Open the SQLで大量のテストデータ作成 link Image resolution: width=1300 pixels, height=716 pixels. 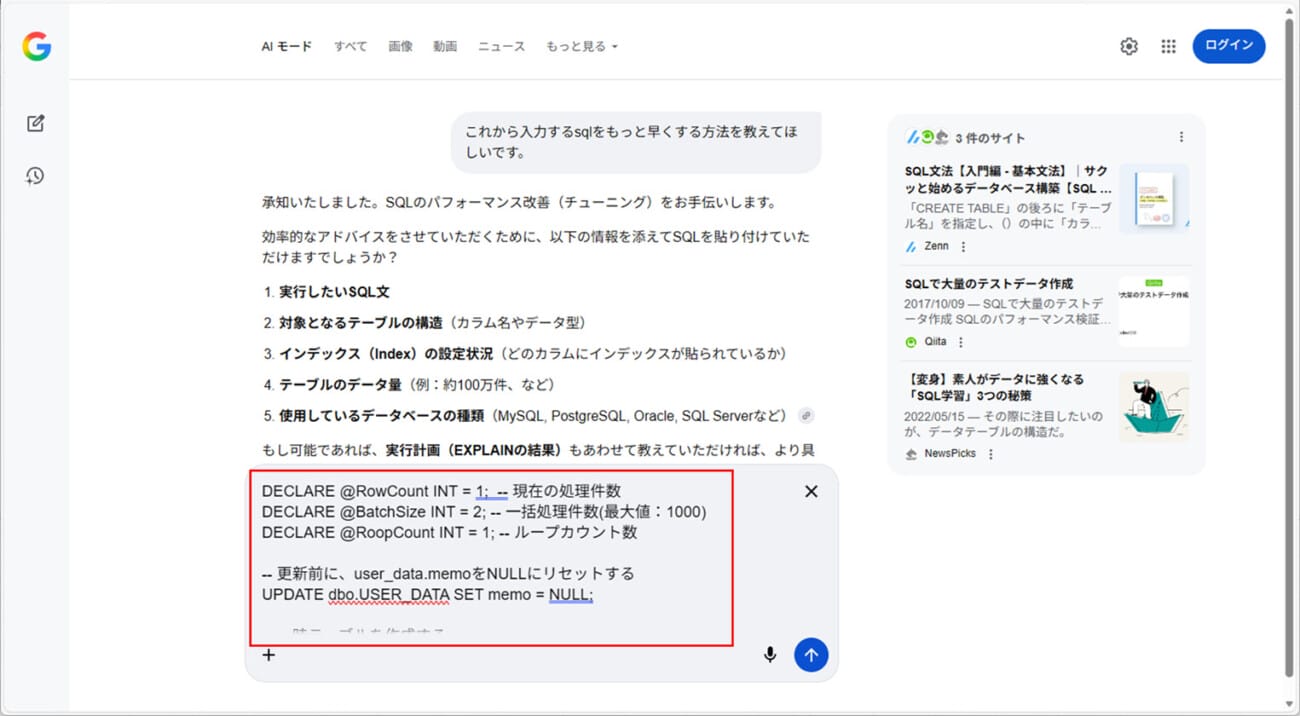tap(988, 284)
